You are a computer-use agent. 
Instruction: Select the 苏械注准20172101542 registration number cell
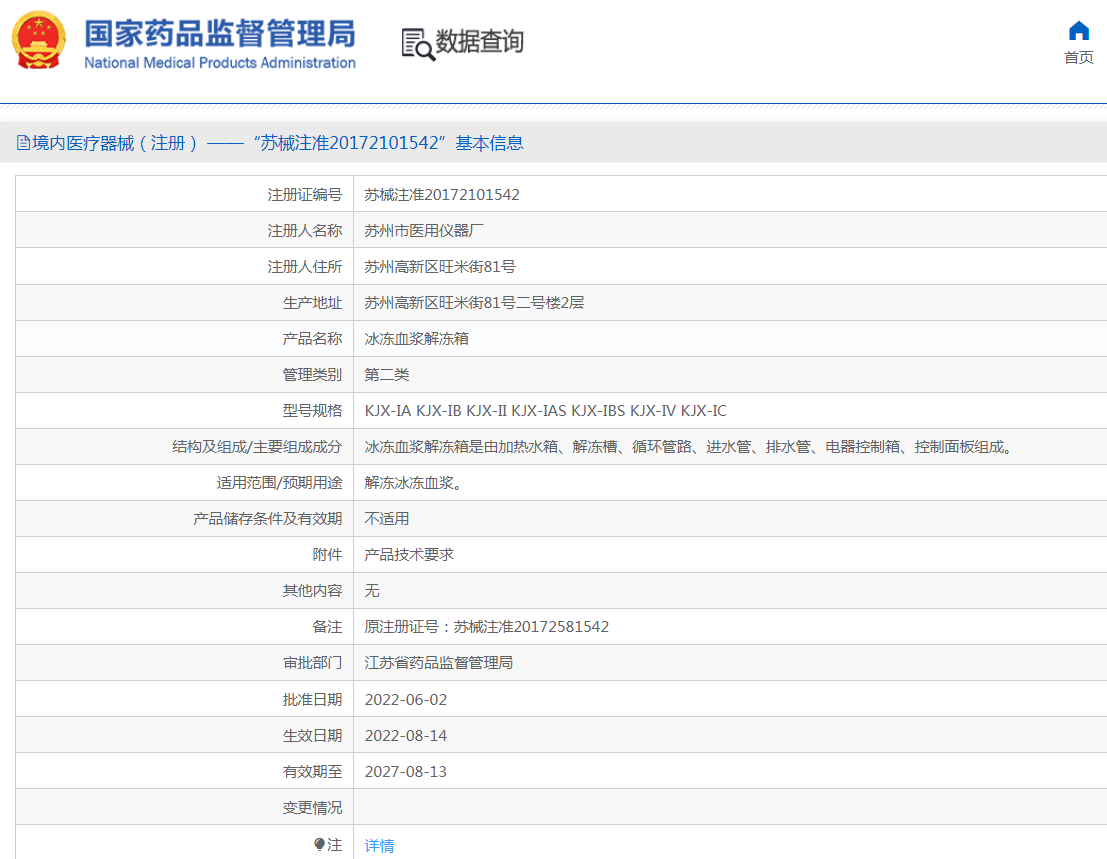pyautogui.click(x=440, y=194)
